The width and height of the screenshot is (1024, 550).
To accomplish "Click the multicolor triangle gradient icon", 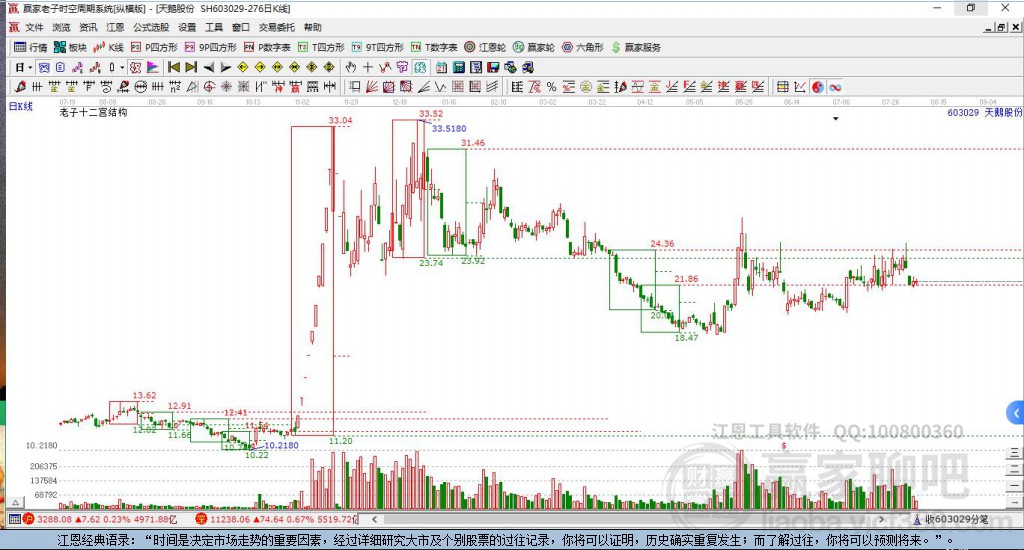I will coord(152,67).
